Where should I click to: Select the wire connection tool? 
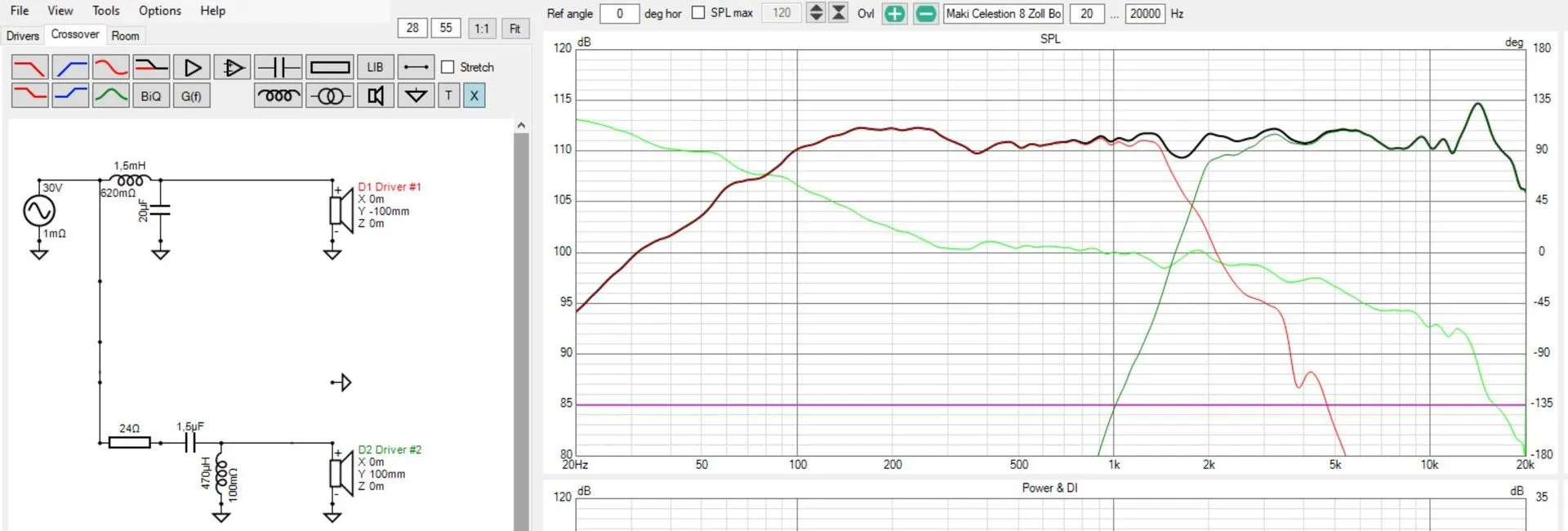coord(416,67)
